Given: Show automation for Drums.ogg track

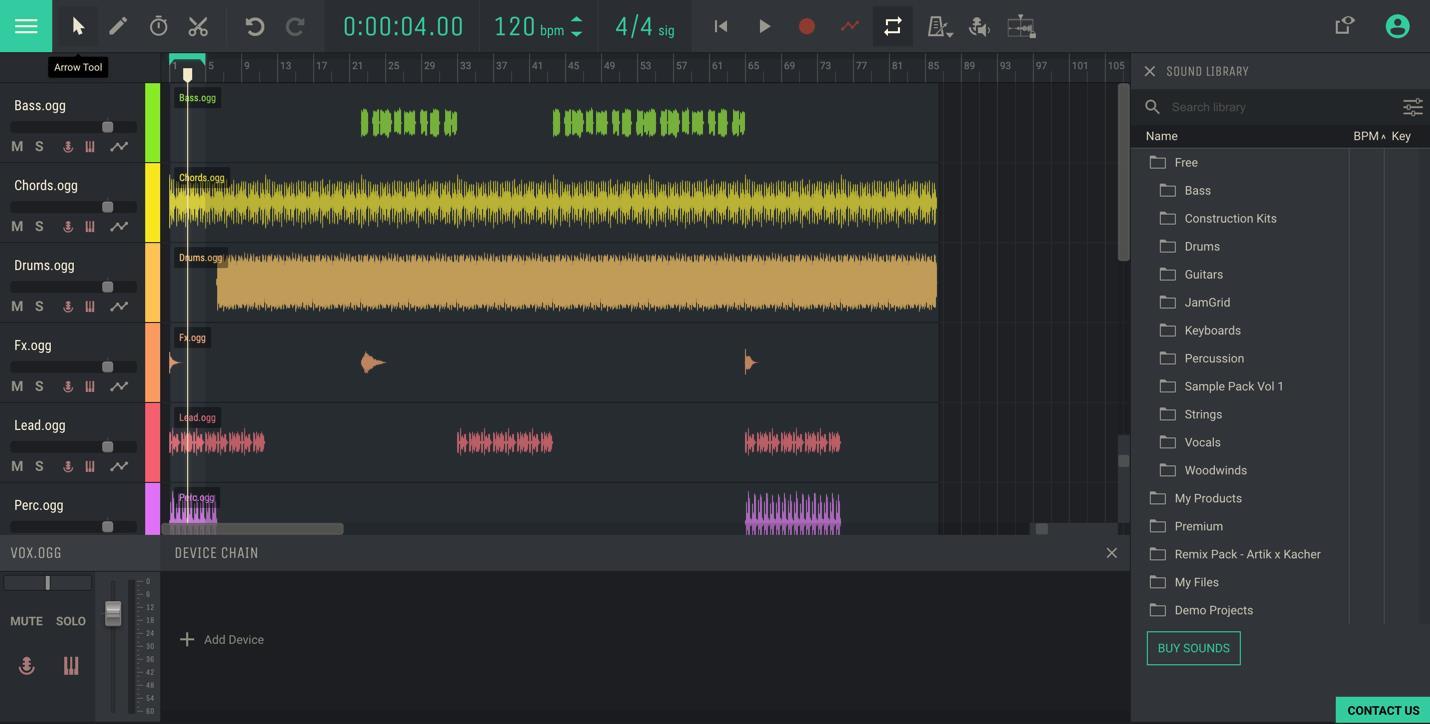Looking at the screenshot, I should point(119,306).
